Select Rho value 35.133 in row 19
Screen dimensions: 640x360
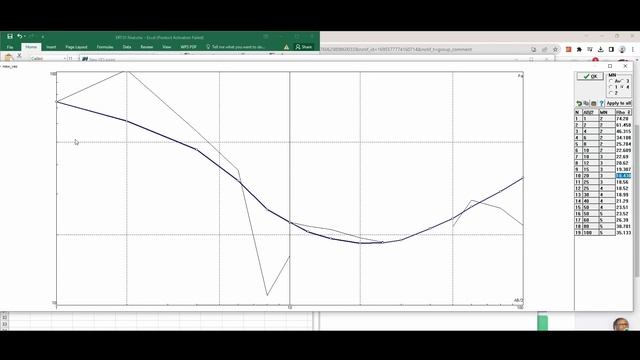coord(623,232)
